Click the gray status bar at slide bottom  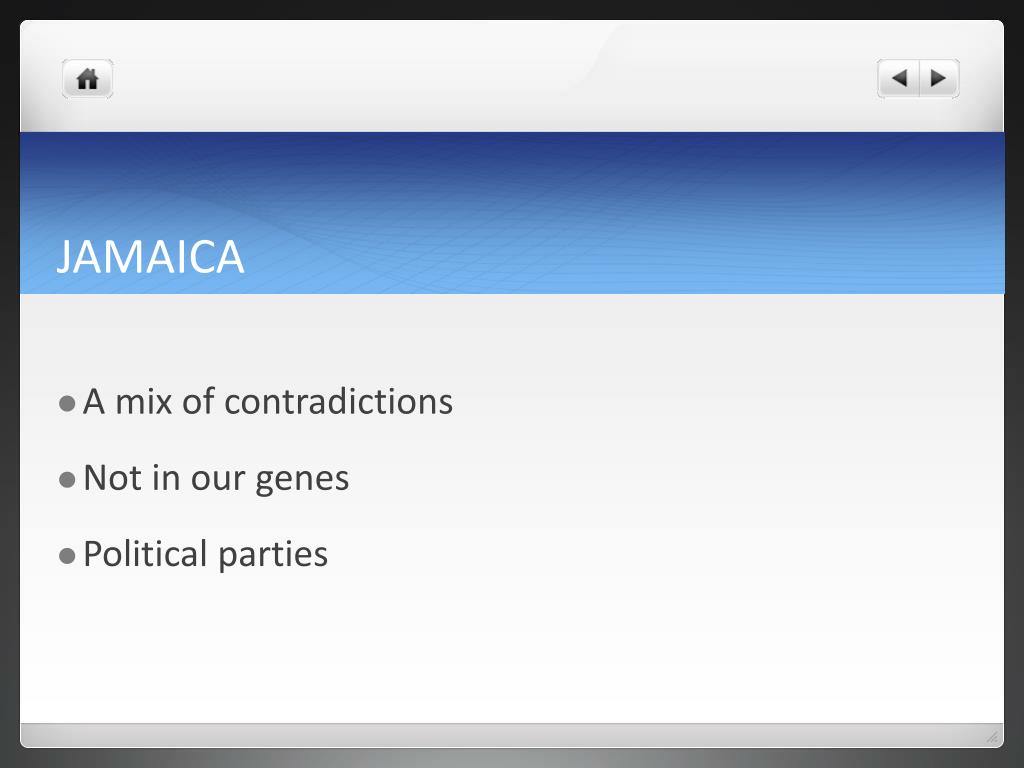click(512, 735)
